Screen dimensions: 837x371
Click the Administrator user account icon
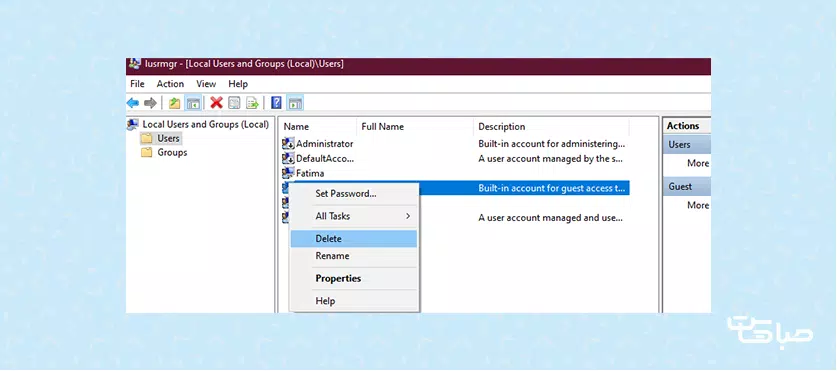tap(288, 144)
